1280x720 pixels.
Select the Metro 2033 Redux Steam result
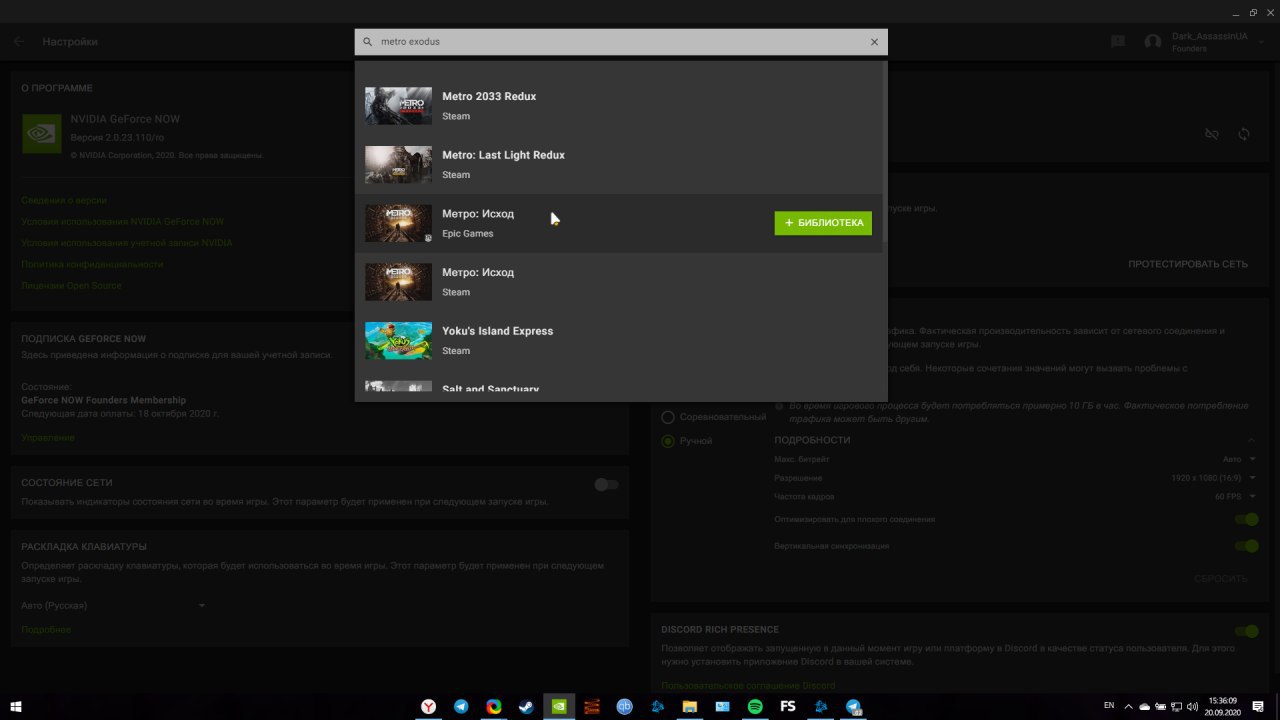[x=621, y=106]
